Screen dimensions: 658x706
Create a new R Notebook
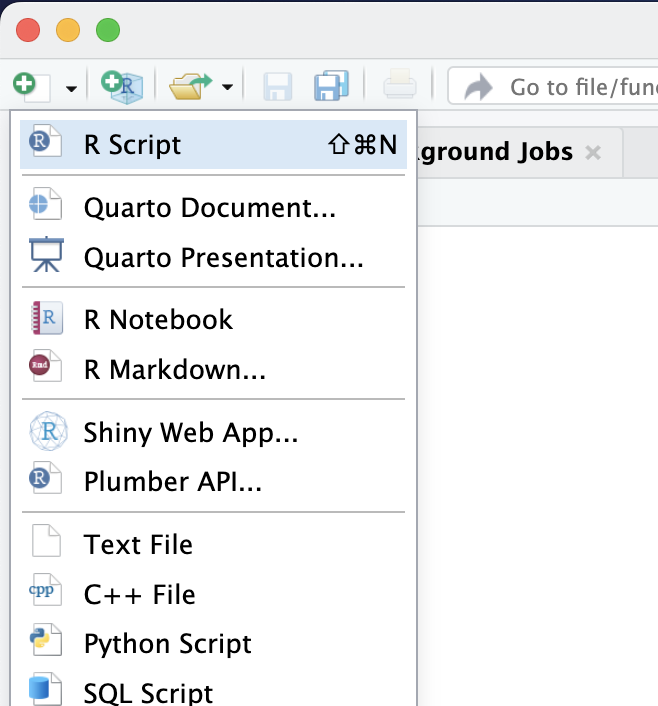pos(213,320)
